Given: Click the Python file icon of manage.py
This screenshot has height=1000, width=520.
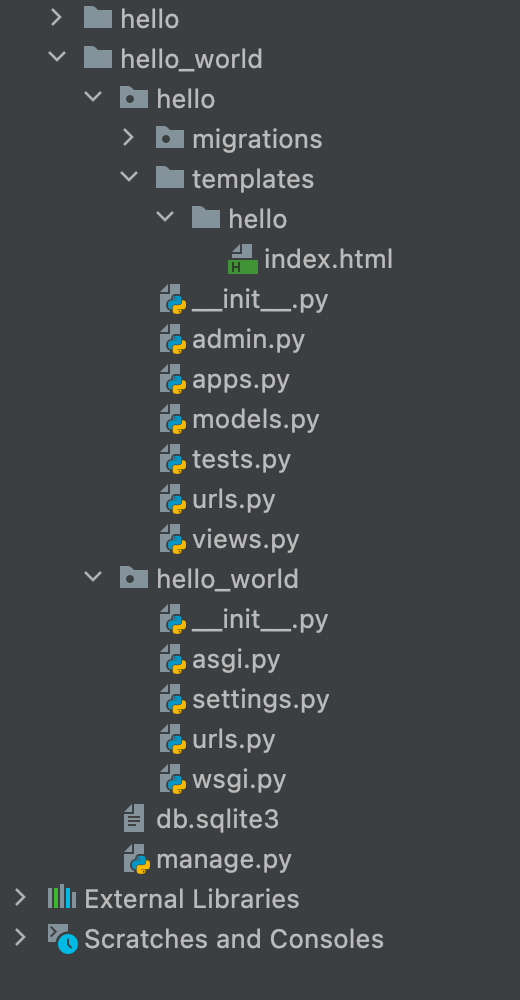Looking at the screenshot, I should (x=137, y=860).
